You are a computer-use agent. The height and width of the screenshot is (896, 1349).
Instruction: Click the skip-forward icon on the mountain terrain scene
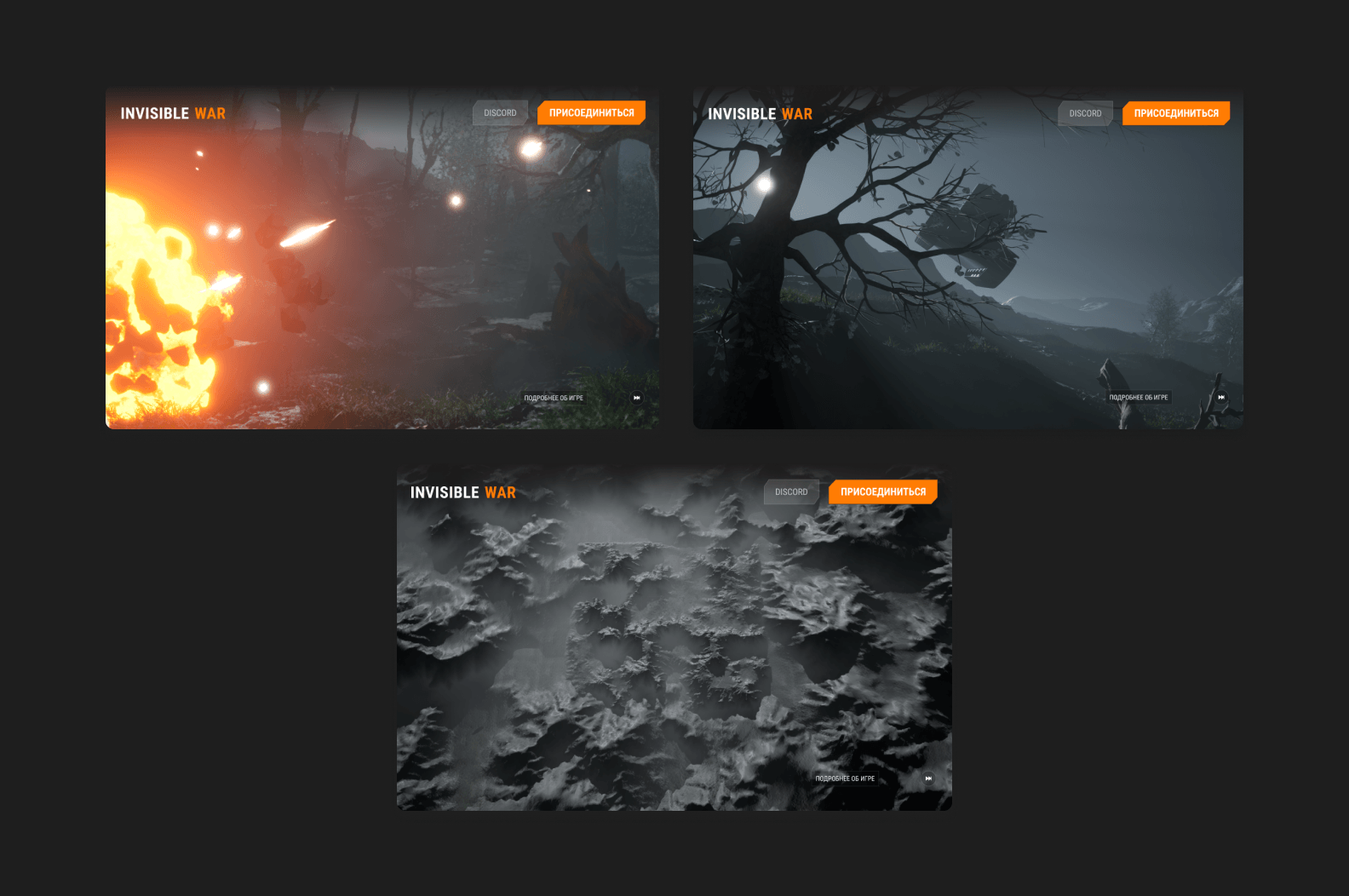click(x=928, y=778)
